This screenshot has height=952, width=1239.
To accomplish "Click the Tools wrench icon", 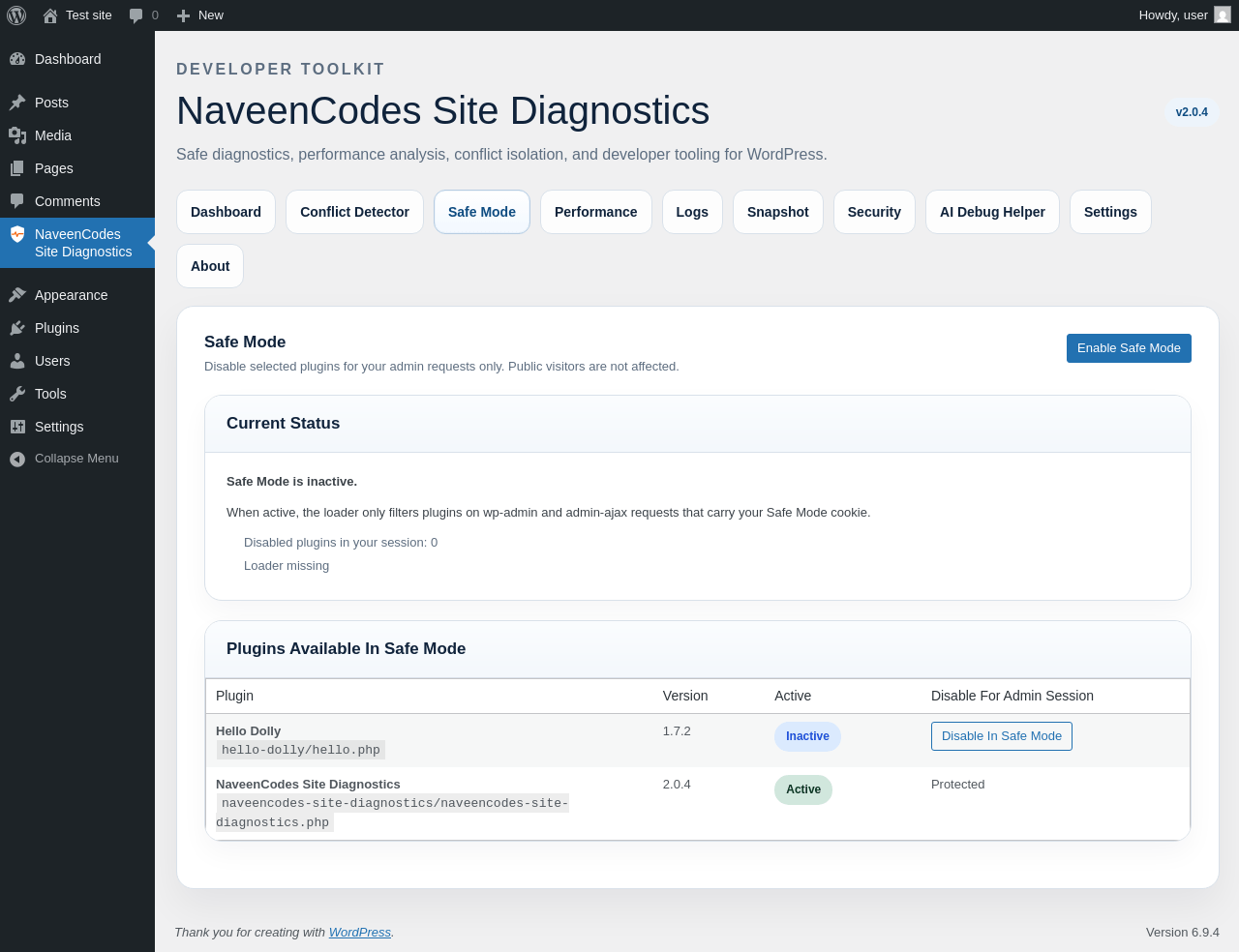I will tap(17, 394).
